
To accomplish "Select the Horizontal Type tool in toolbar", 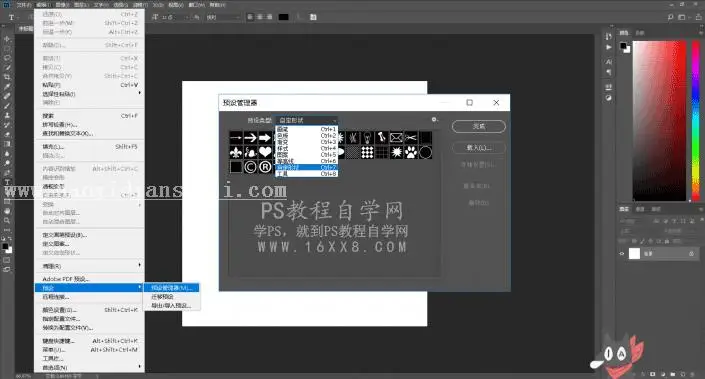I will tap(7, 182).
